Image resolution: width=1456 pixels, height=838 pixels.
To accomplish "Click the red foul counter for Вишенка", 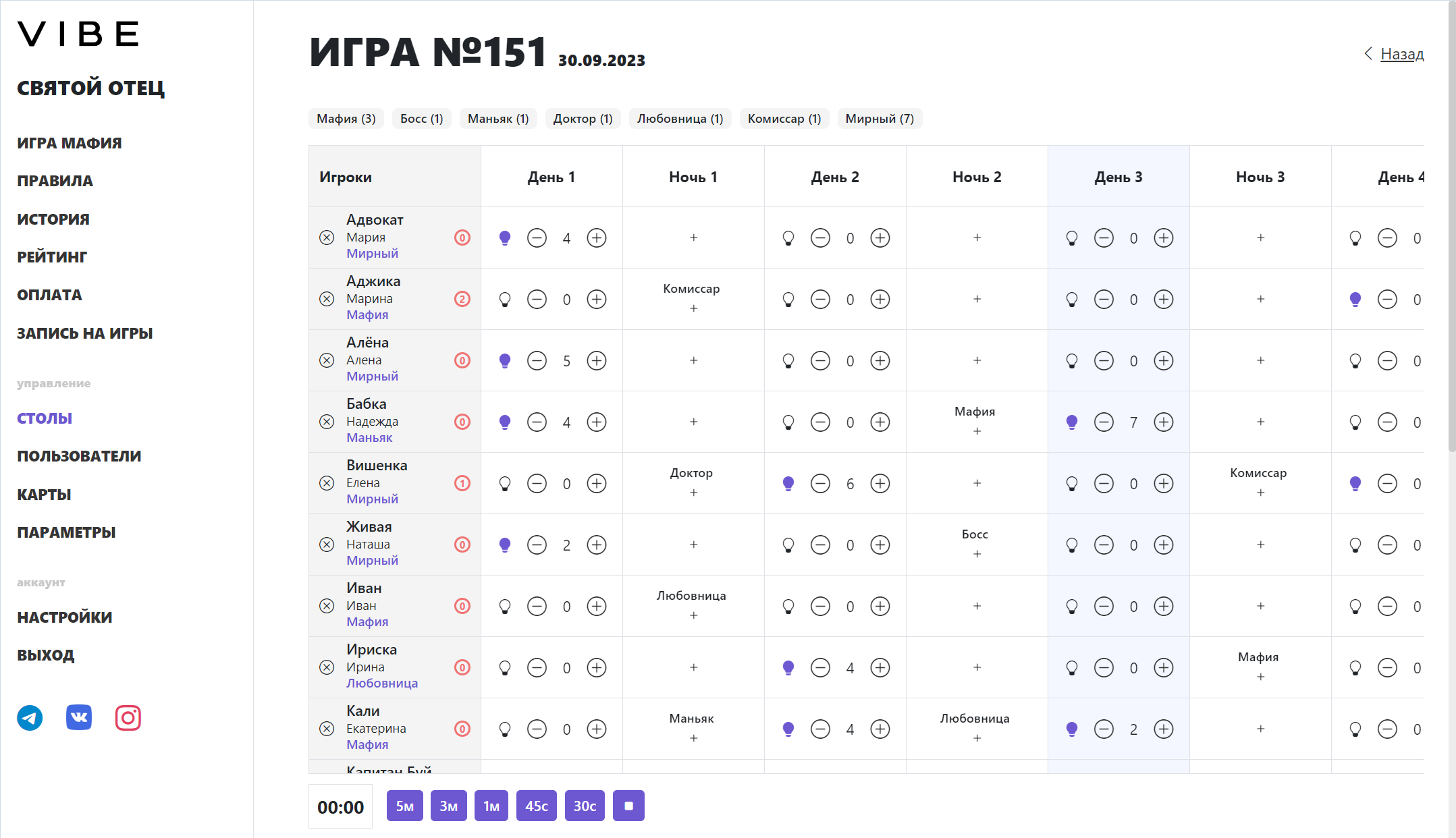I will pos(462,483).
